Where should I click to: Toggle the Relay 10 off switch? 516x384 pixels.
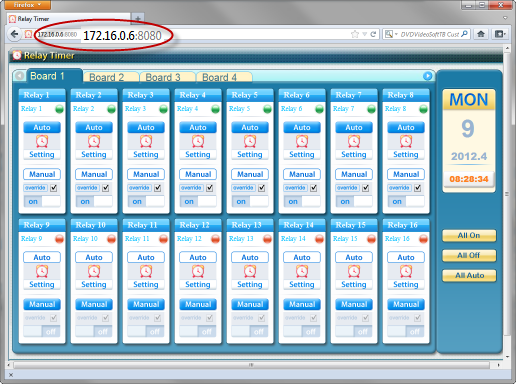click(x=94, y=331)
